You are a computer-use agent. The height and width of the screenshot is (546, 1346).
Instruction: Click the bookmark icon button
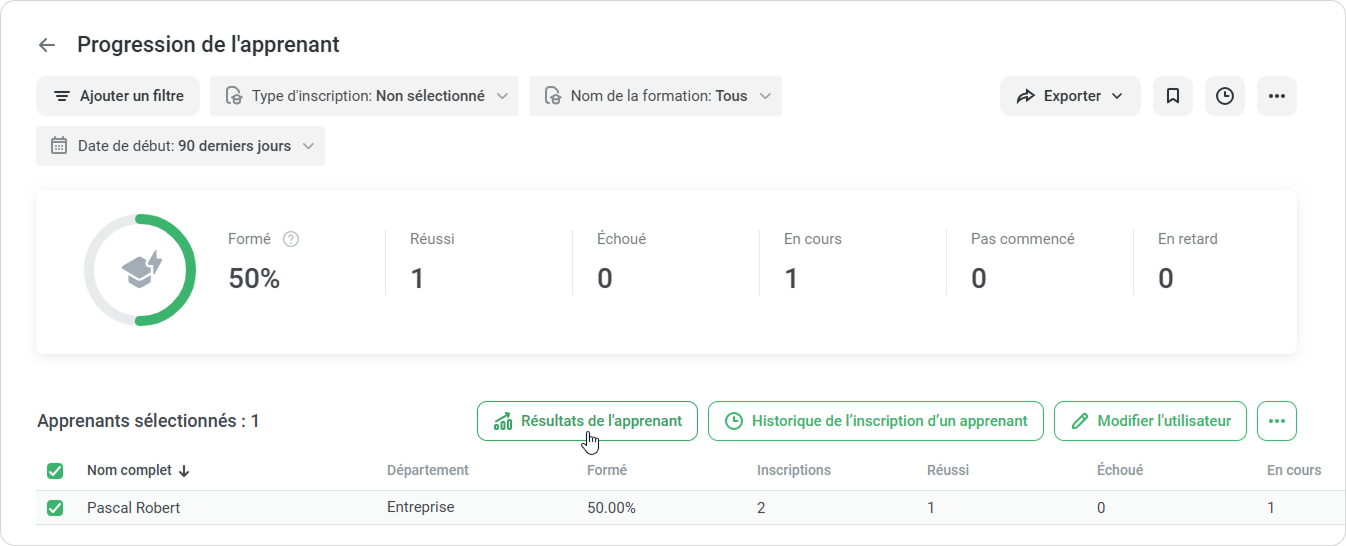pyautogui.click(x=1173, y=96)
